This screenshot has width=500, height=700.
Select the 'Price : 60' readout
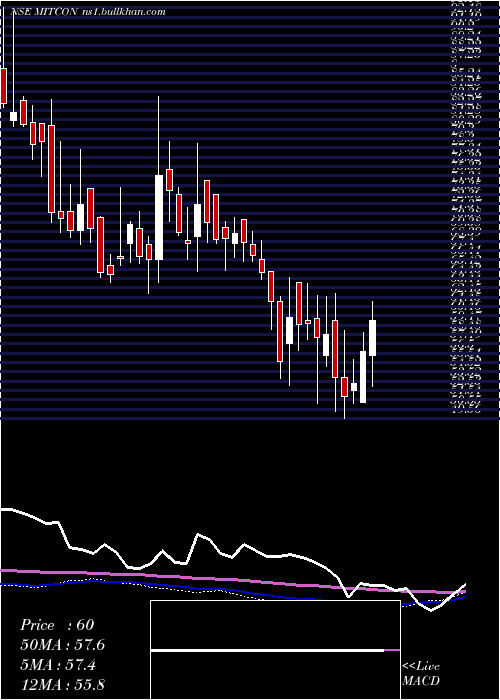point(57,625)
